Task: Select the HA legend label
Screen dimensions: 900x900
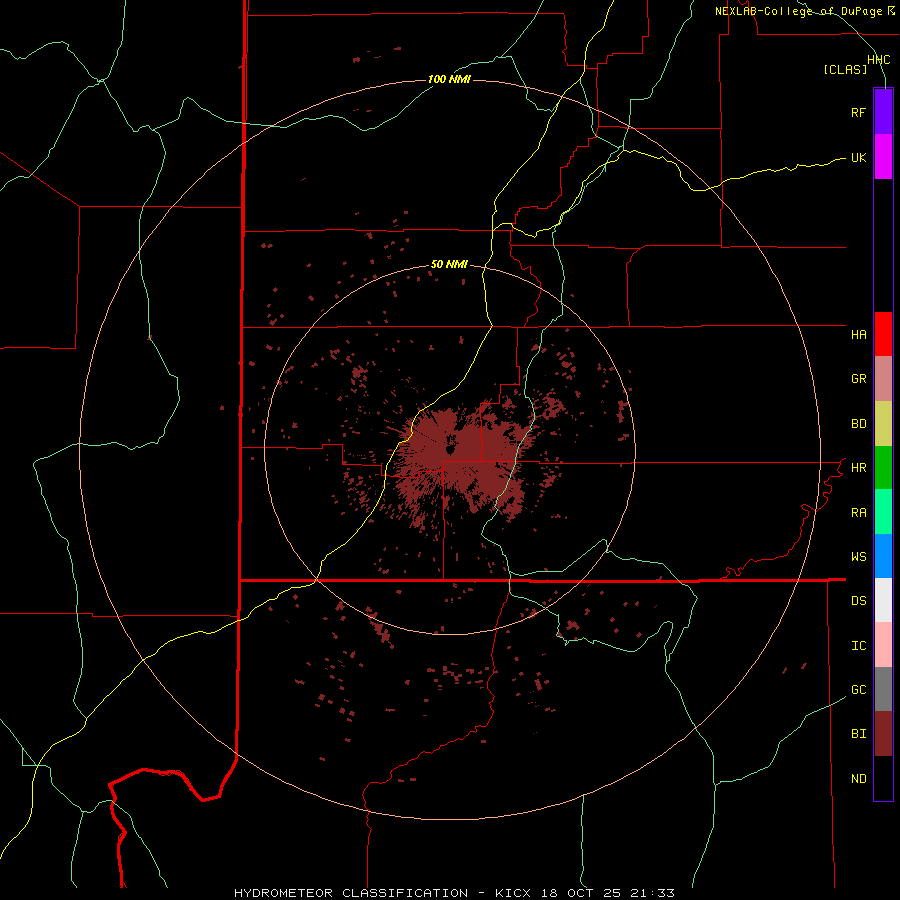Action: 858,335
